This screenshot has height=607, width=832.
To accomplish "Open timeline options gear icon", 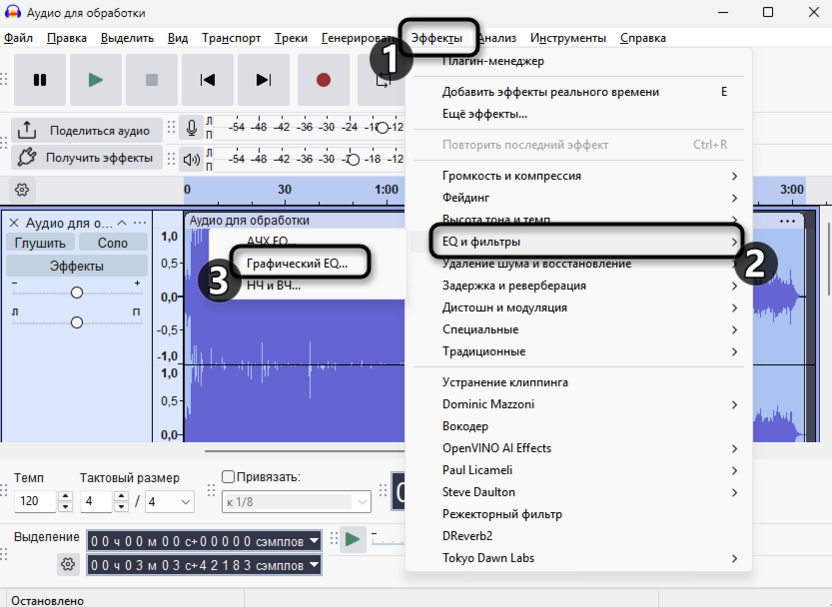I will (x=22, y=190).
